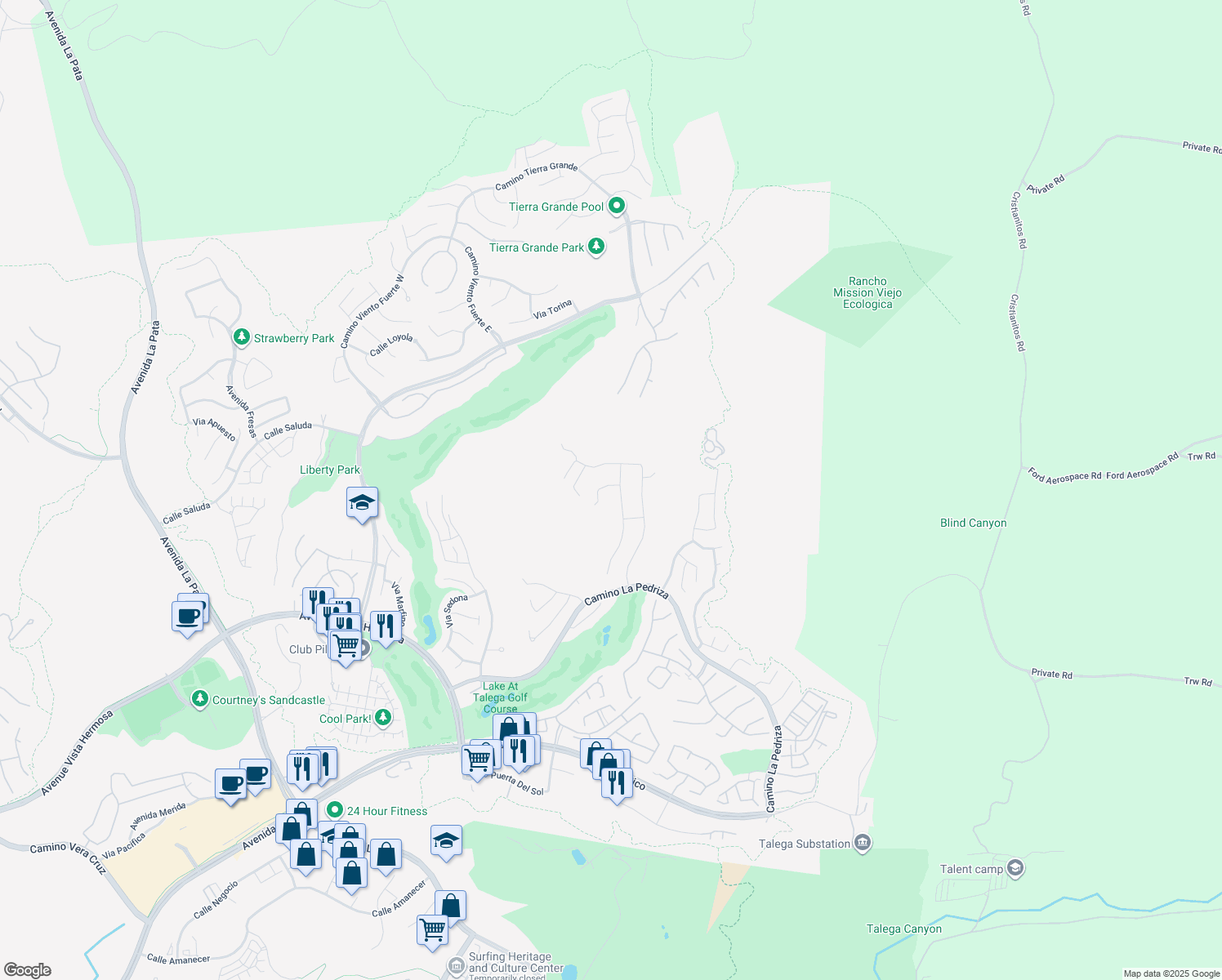Select the shopping cart icon near Puerta Del Sol

coord(478,762)
